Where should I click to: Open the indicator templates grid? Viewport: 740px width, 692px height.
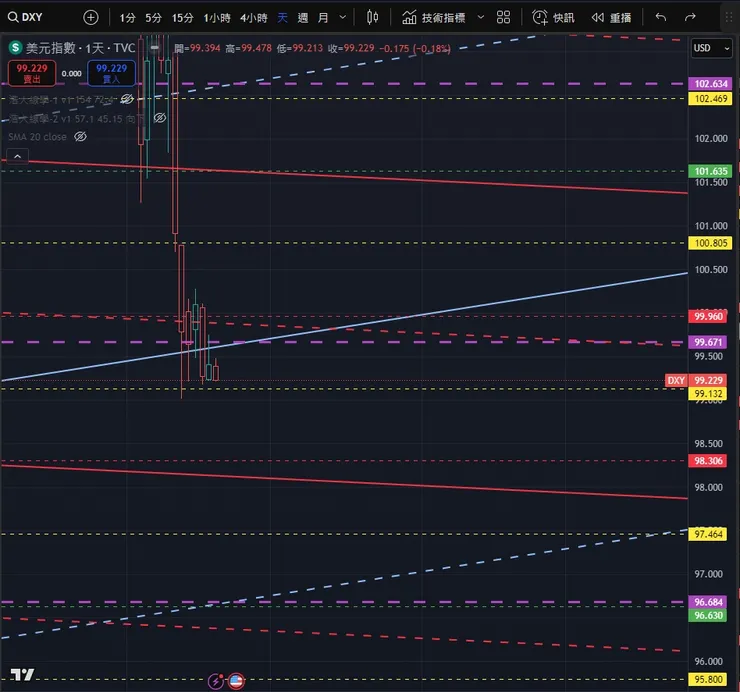coord(504,17)
